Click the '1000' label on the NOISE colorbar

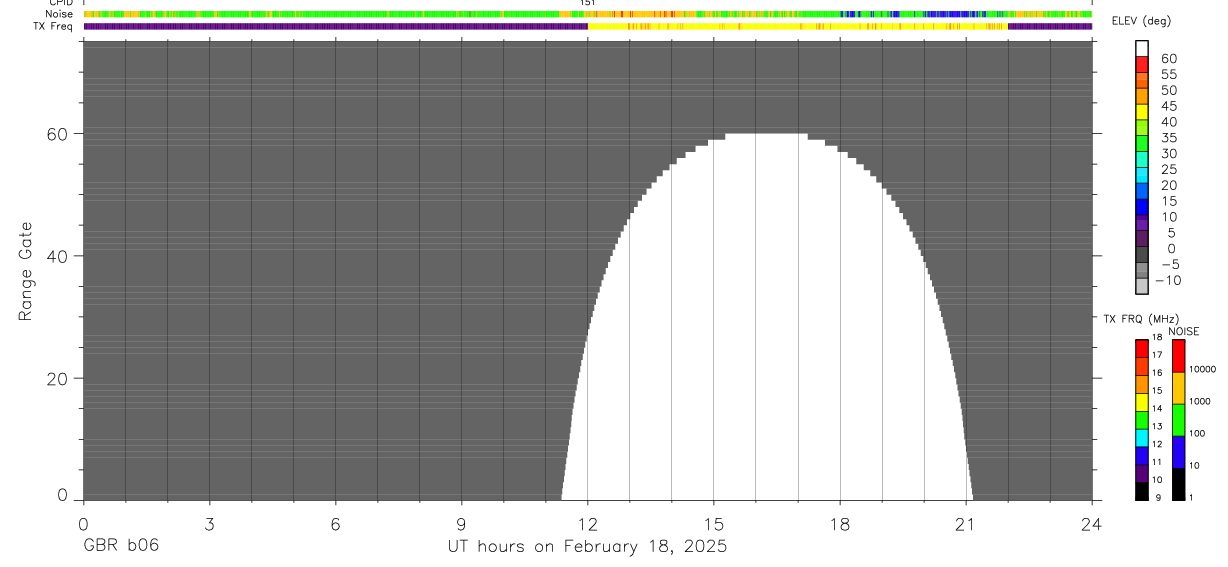(x=1200, y=402)
